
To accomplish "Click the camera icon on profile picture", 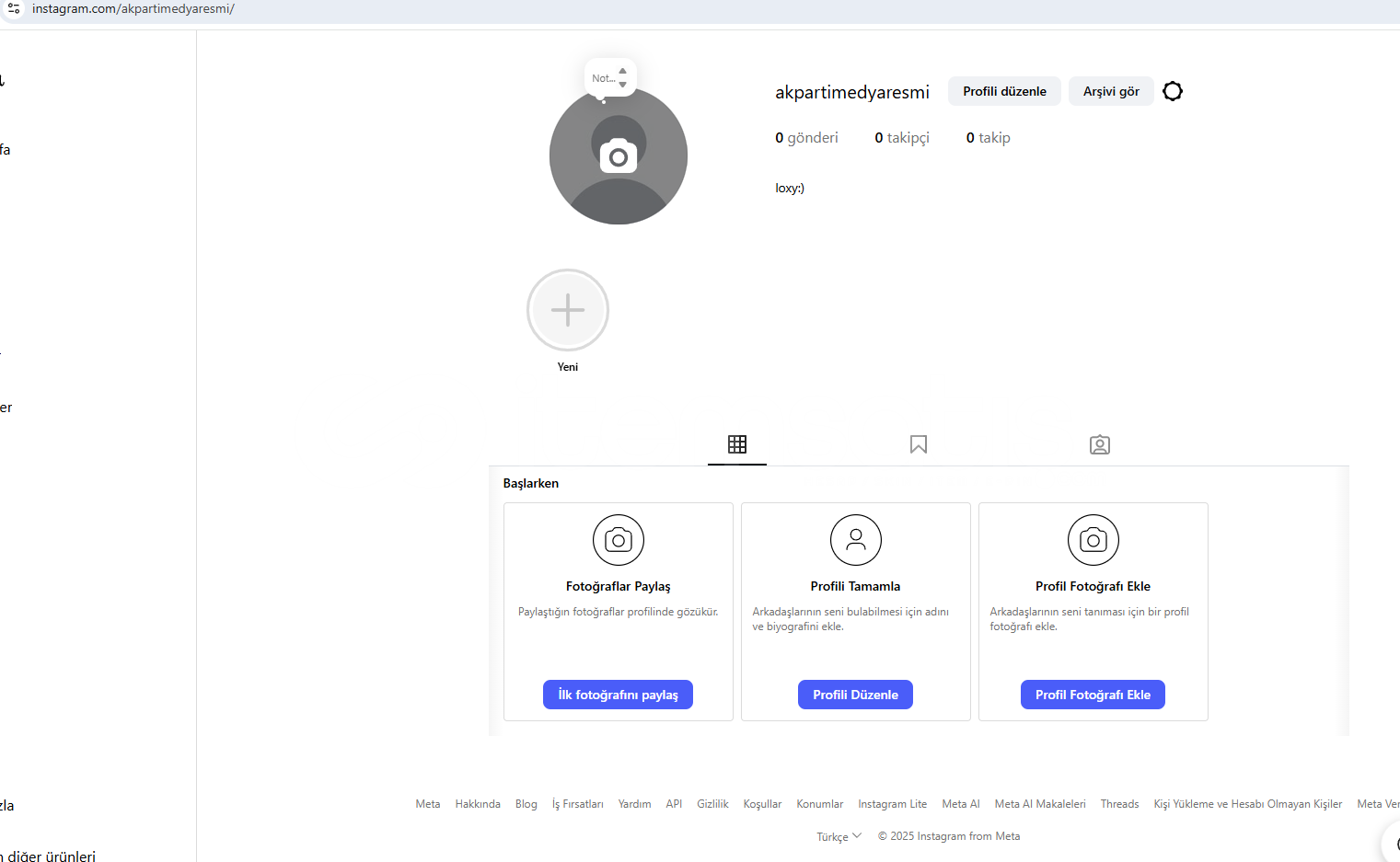I will click(x=619, y=156).
